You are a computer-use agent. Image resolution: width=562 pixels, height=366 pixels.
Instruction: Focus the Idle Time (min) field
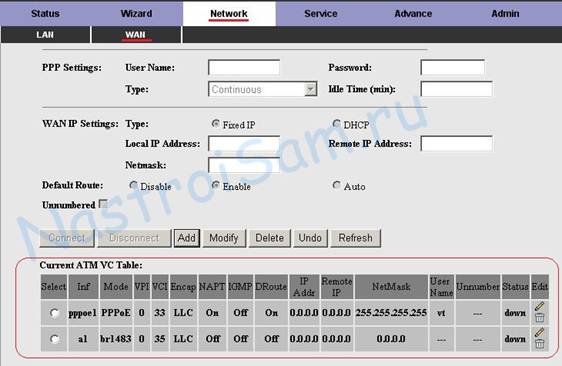click(457, 89)
